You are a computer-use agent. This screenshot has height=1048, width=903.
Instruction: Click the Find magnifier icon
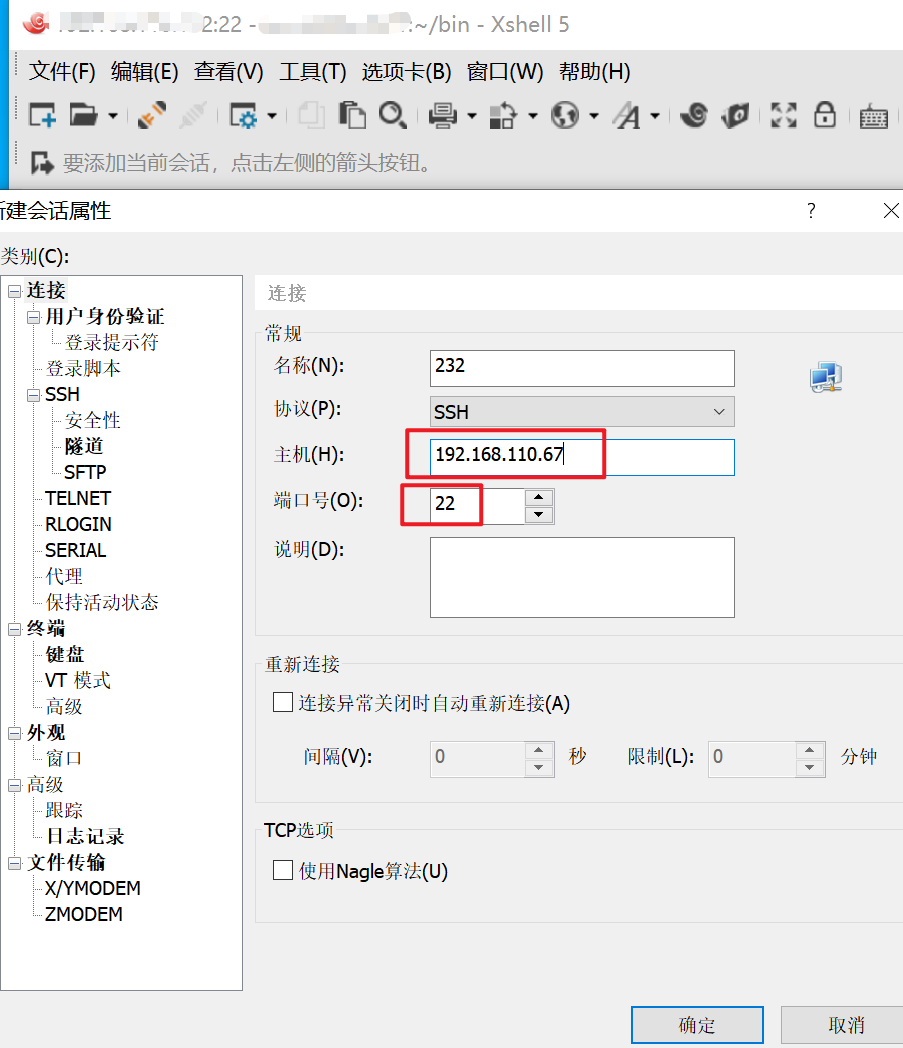[x=392, y=115]
